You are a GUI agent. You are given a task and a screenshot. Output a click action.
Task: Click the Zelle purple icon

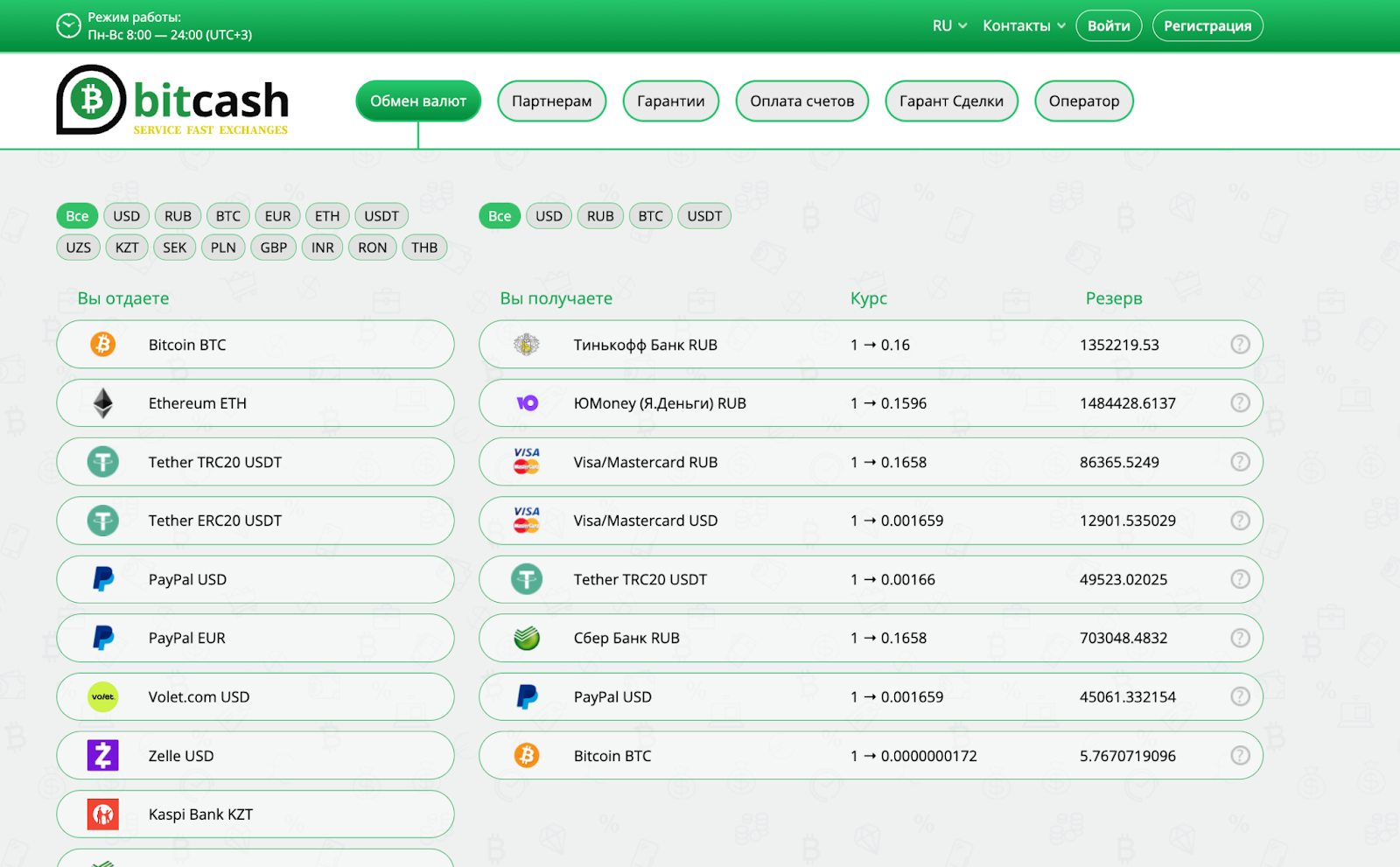[x=103, y=755]
